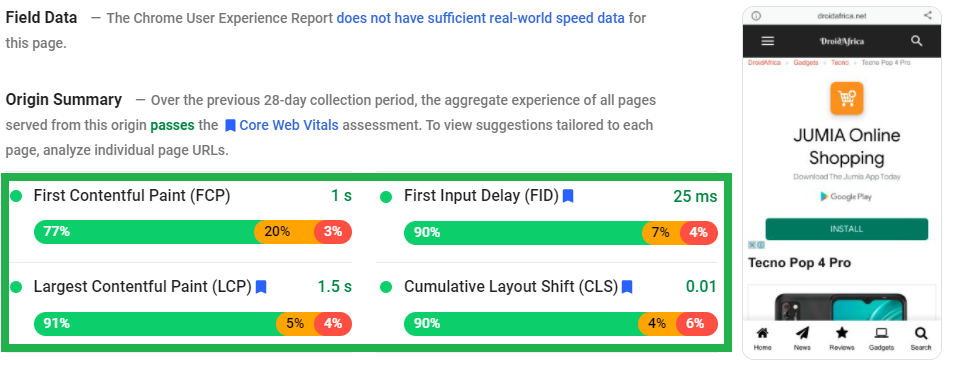
Task: Select the Gadgets breadcrumb link
Action: [805, 63]
